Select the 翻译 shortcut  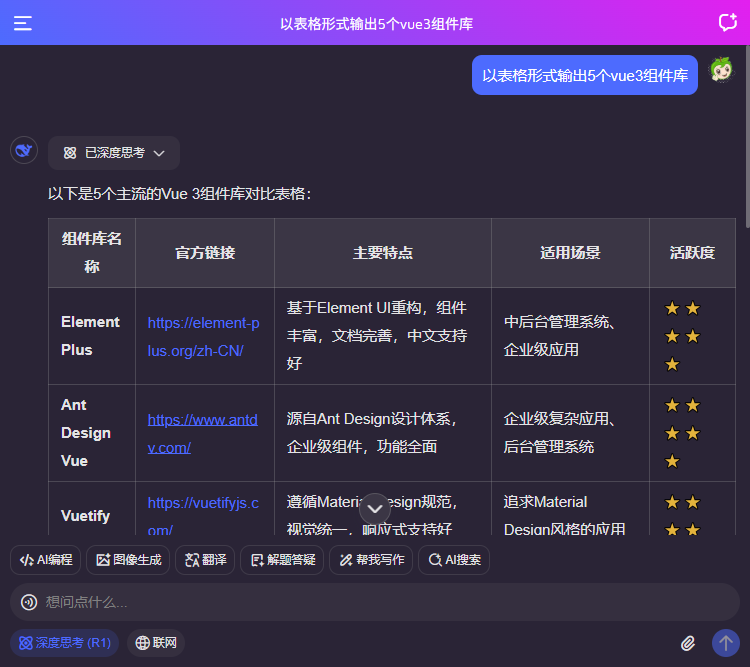pyautogui.click(x=205, y=560)
